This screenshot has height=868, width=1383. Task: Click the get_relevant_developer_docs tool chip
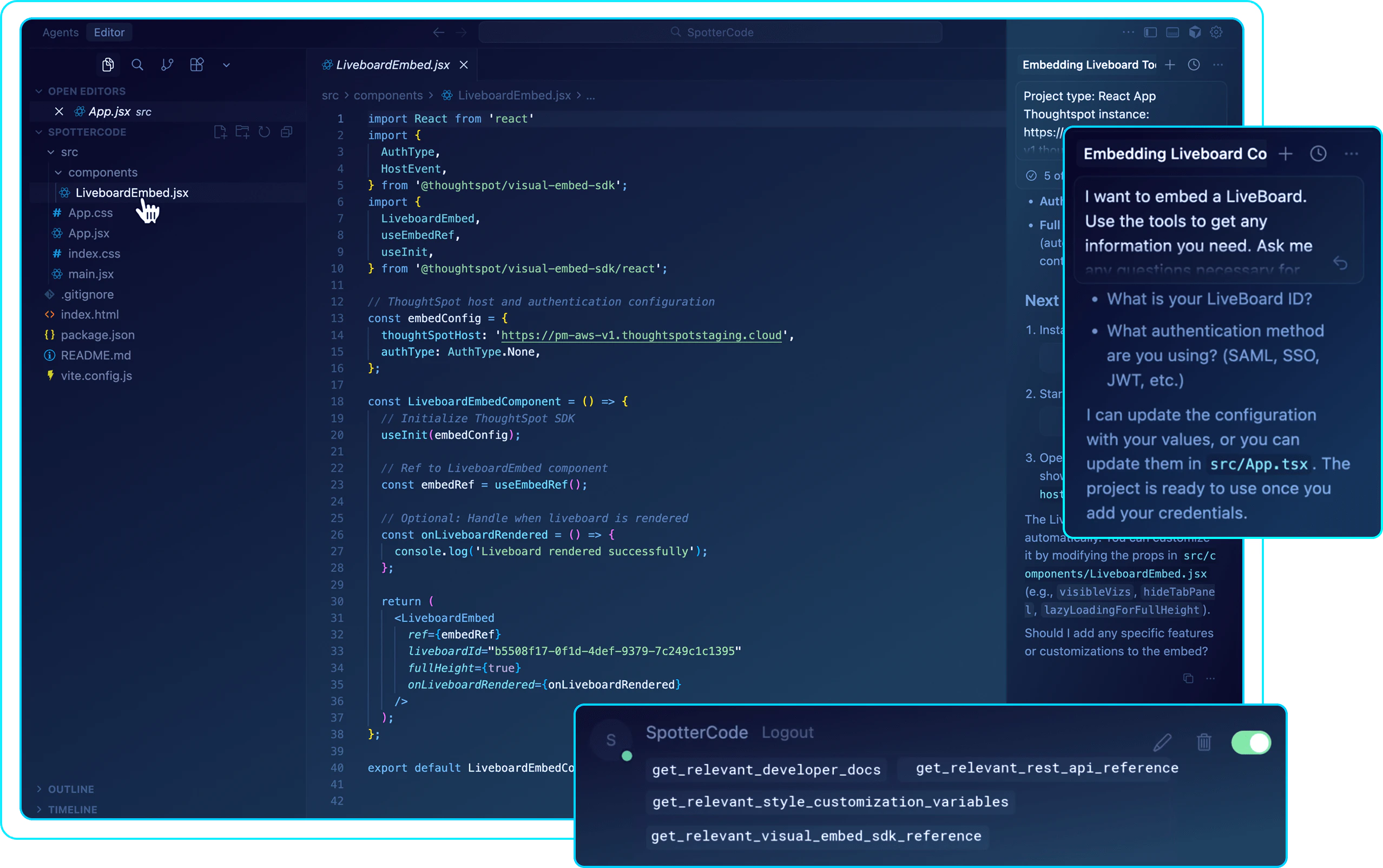[766, 770]
